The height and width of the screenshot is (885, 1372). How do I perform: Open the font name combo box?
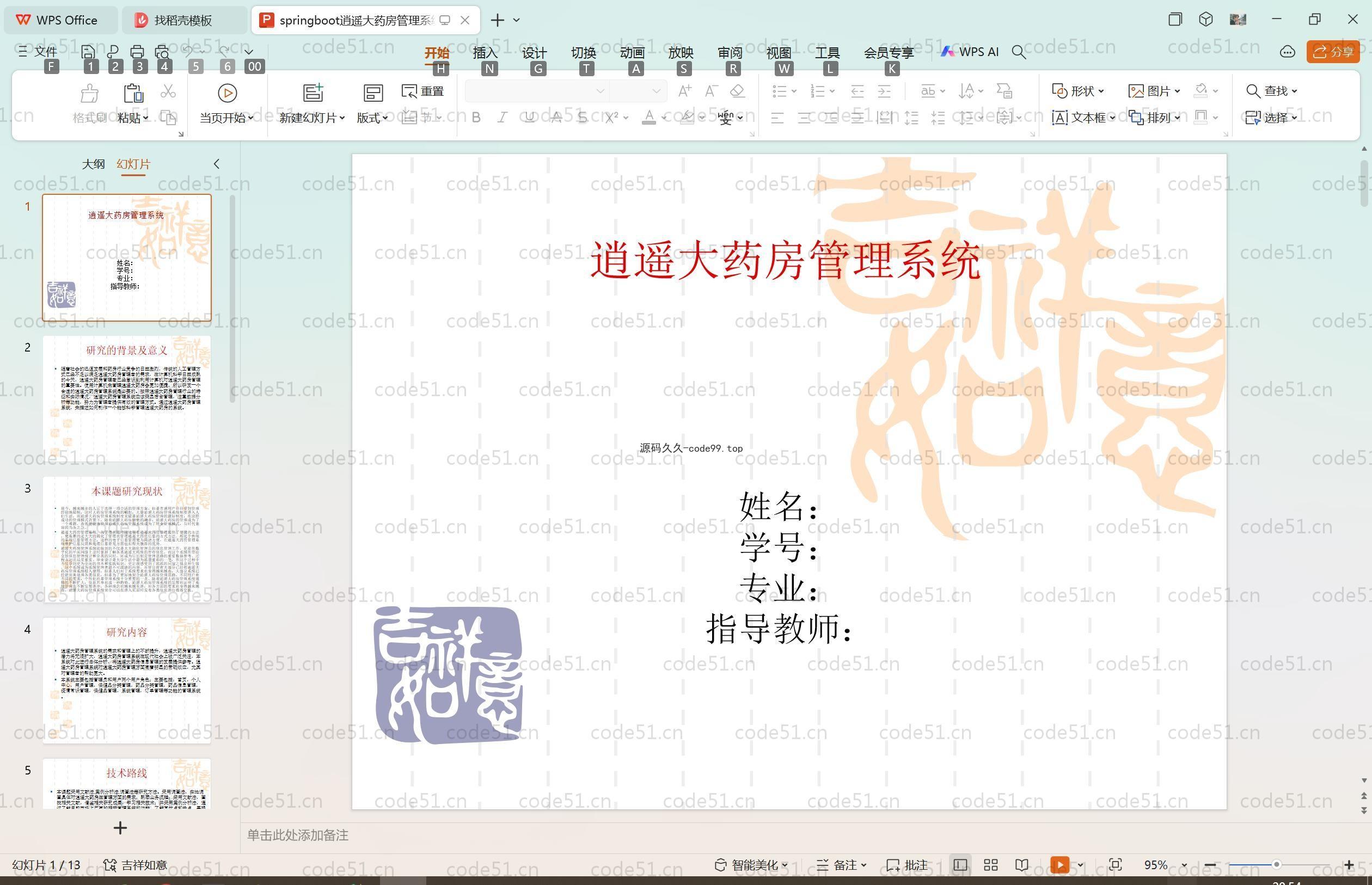coord(536,91)
